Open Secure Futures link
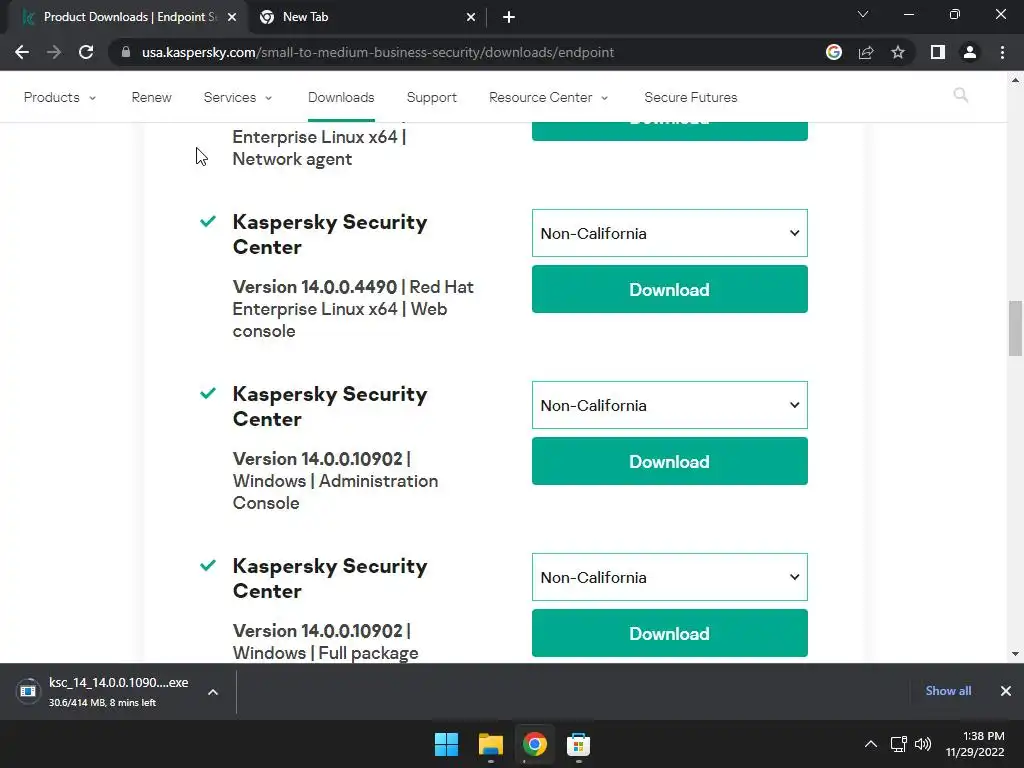Image resolution: width=1024 pixels, height=768 pixels. (690, 97)
